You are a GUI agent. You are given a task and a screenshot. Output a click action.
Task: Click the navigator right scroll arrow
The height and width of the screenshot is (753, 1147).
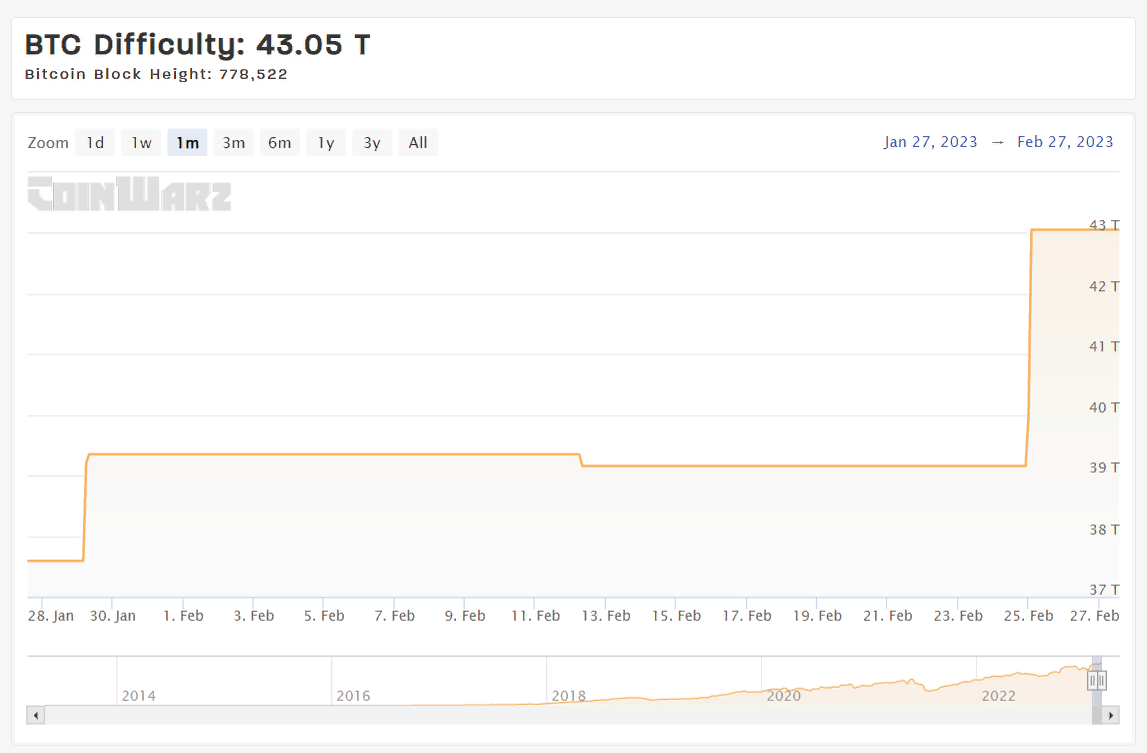click(1110, 715)
